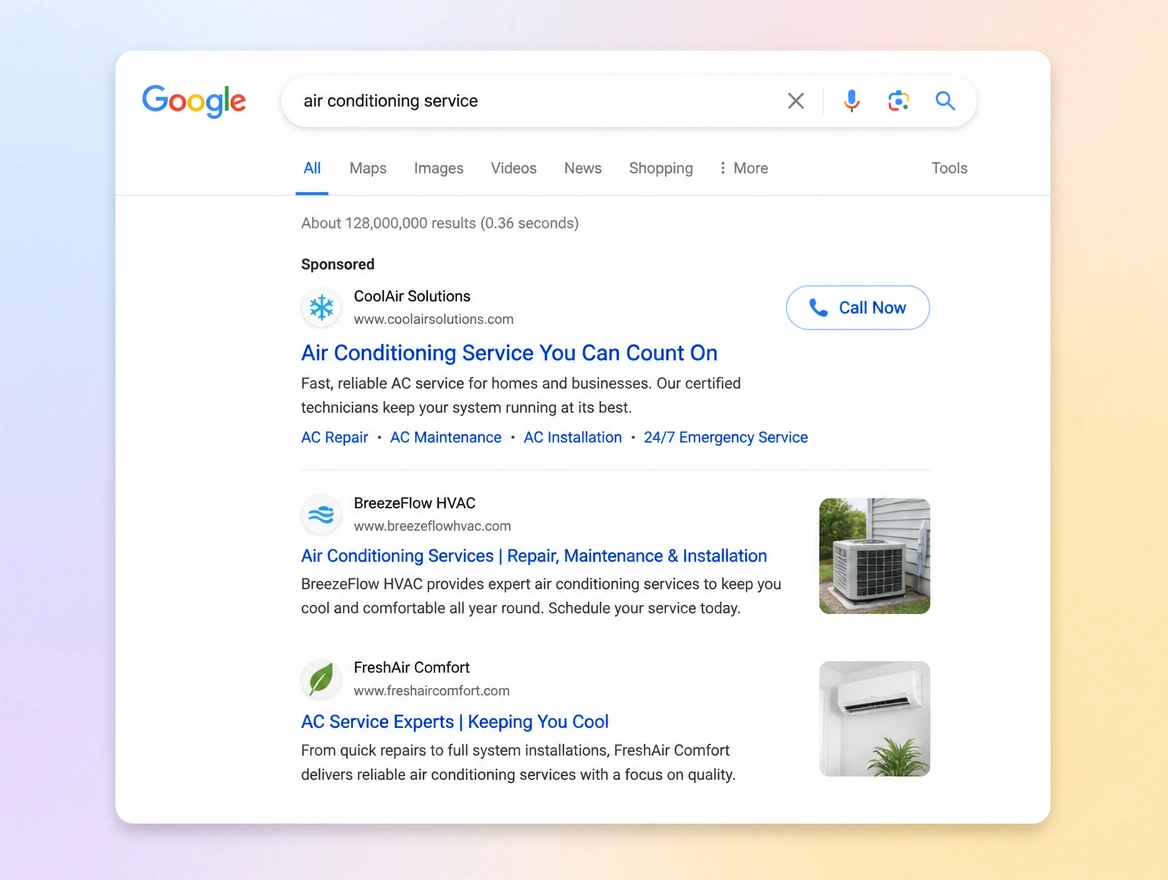
Task: Click the Call Now button
Action: click(x=857, y=308)
